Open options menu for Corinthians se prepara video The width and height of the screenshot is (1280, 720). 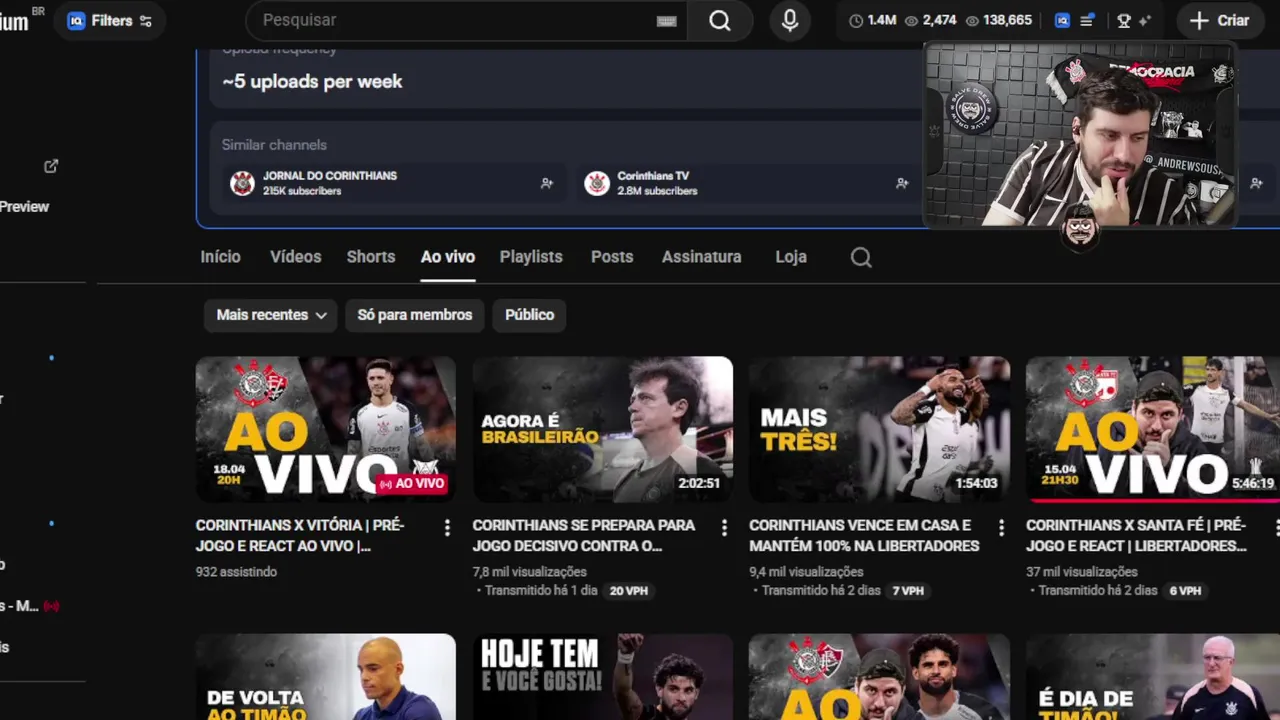click(724, 527)
